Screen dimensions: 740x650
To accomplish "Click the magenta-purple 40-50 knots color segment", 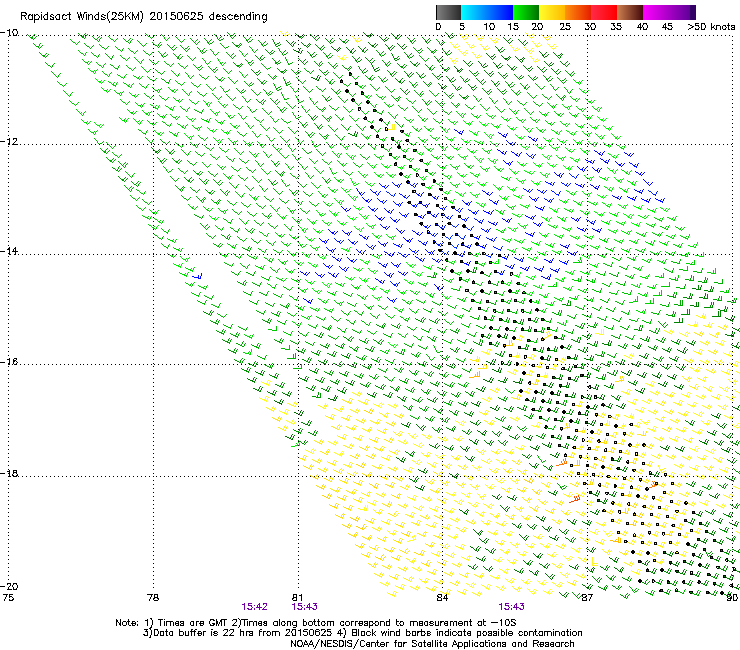I will coord(669,12).
